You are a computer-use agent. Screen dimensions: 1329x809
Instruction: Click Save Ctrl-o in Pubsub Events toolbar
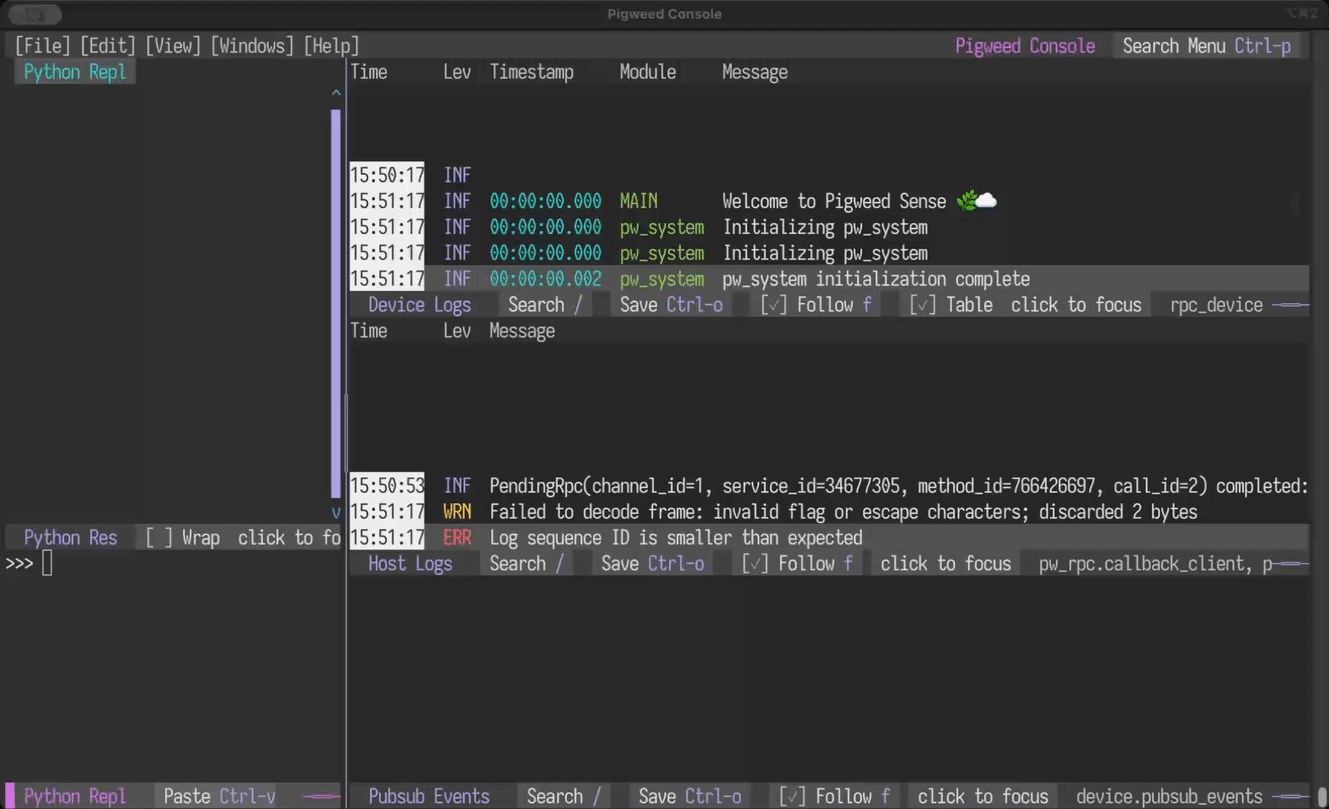tap(690, 797)
